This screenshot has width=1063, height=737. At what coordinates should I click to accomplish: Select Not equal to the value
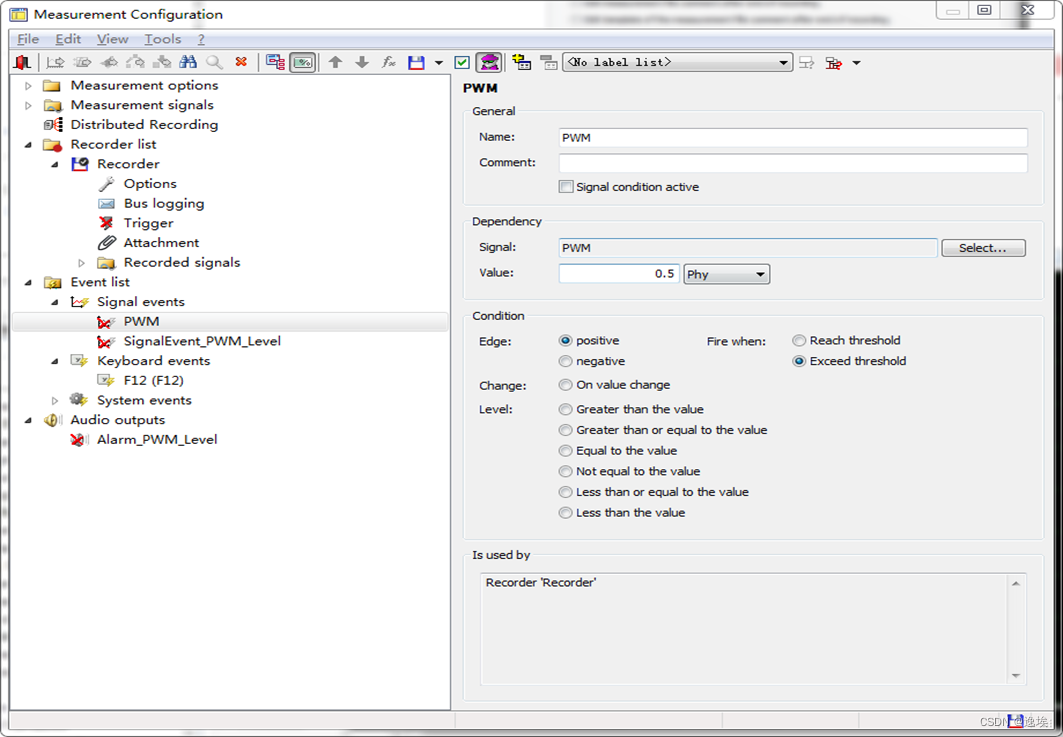coord(565,471)
